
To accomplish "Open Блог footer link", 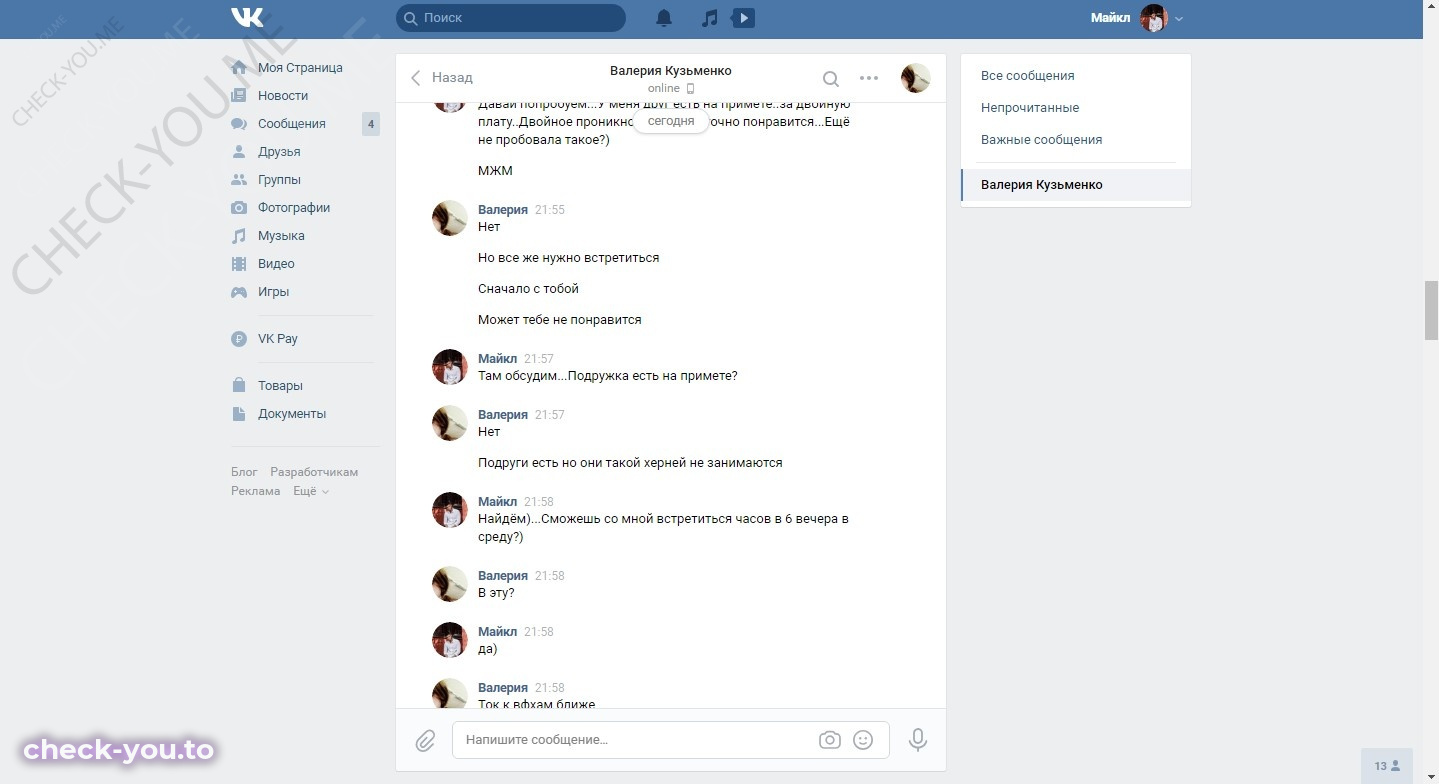I will pos(244,472).
